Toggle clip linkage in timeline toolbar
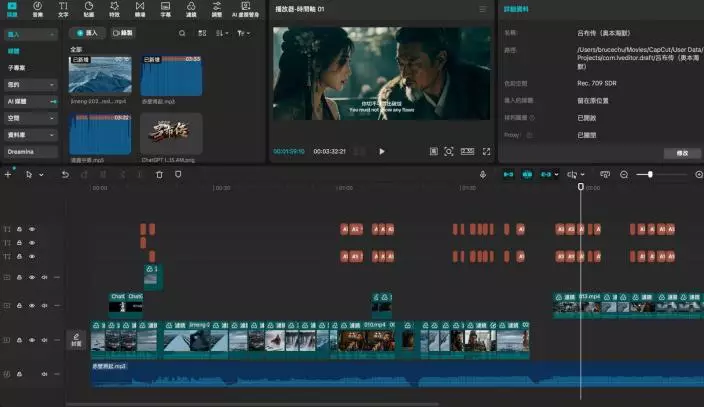The height and width of the screenshot is (407, 704). point(546,175)
